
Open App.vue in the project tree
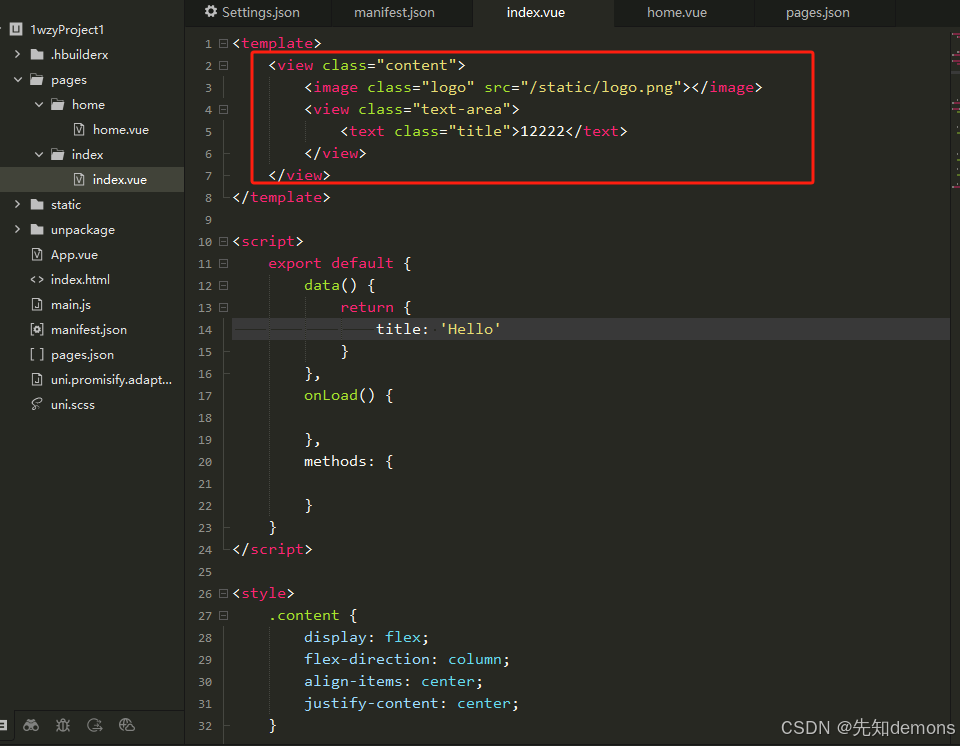(x=74, y=255)
